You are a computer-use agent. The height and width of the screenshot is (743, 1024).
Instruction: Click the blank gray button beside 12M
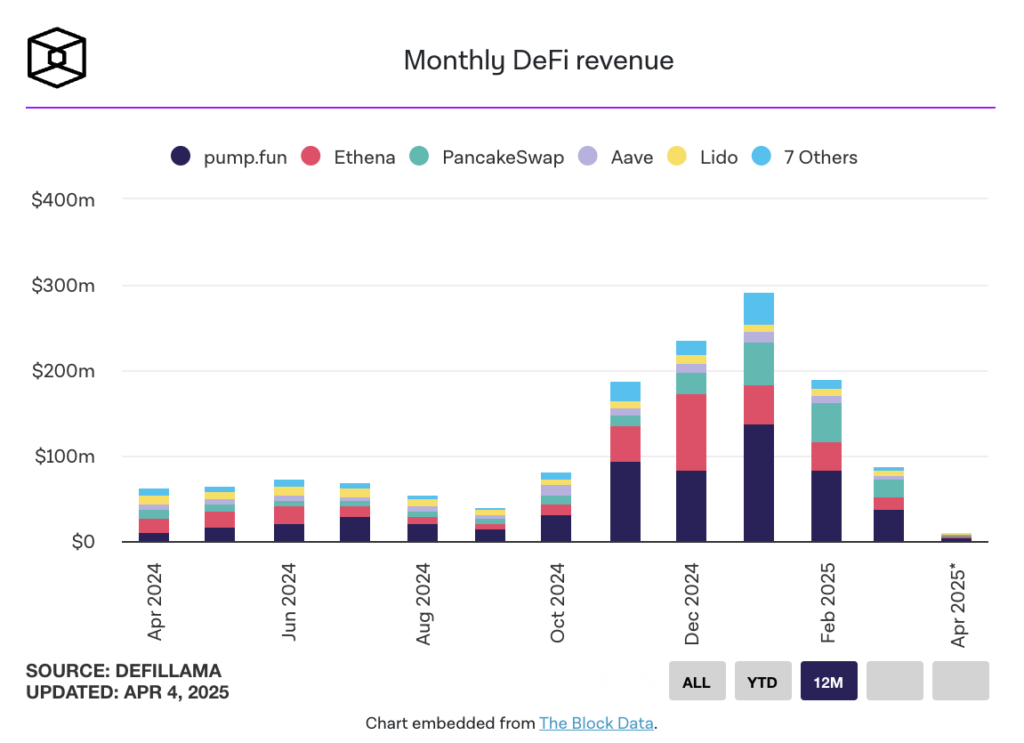coord(894,681)
